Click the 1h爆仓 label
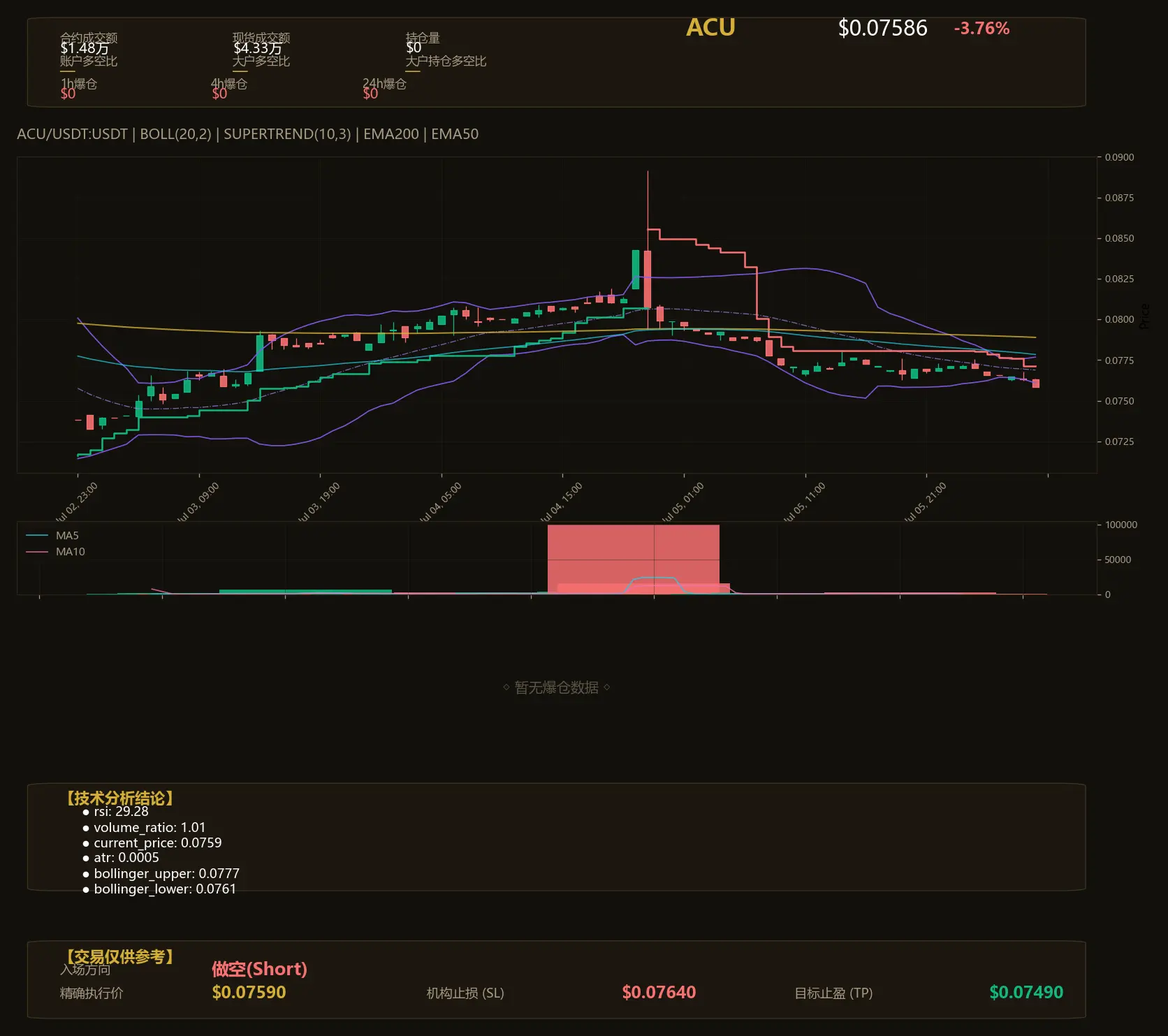Viewport: 1168px width, 1036px height. (x=79, y=84)
